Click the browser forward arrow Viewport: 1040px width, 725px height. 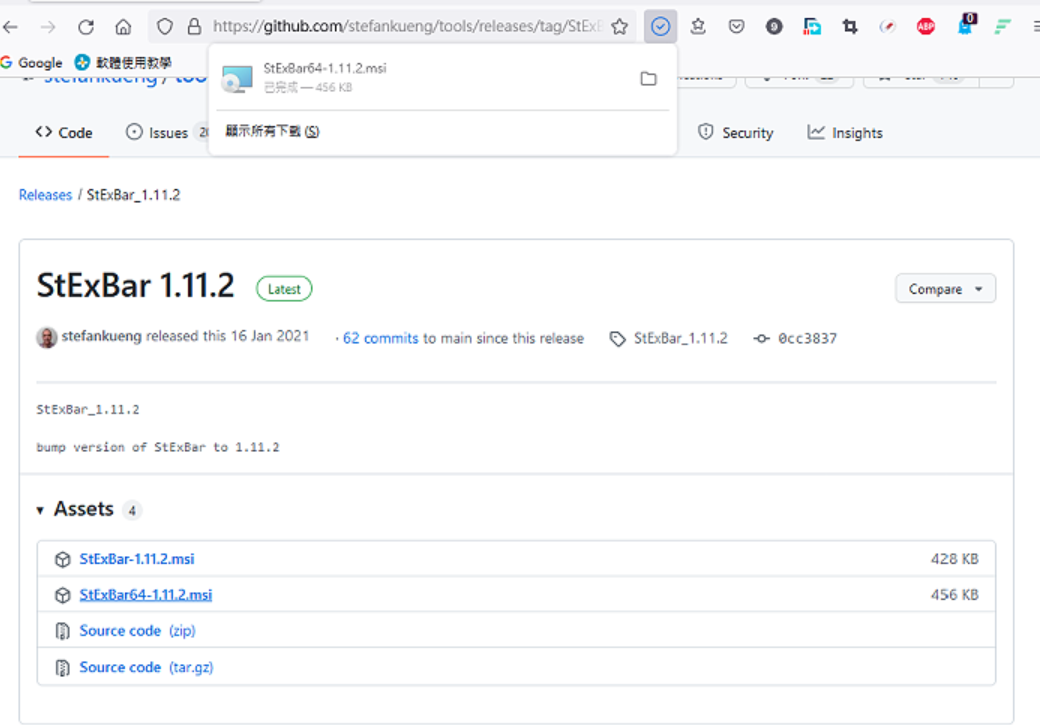point(48,27)
